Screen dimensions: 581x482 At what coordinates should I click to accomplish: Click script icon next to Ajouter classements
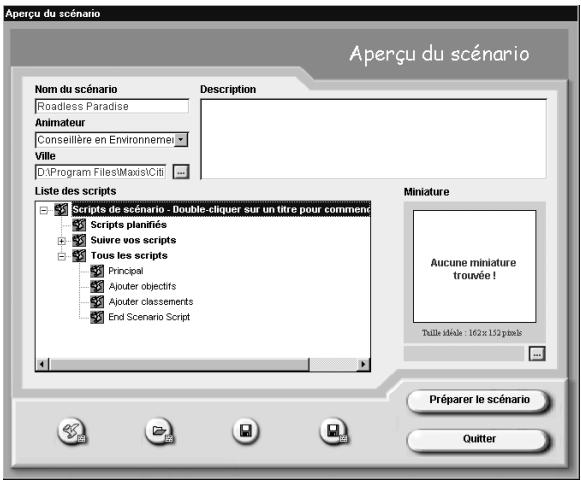coord(97,302)
